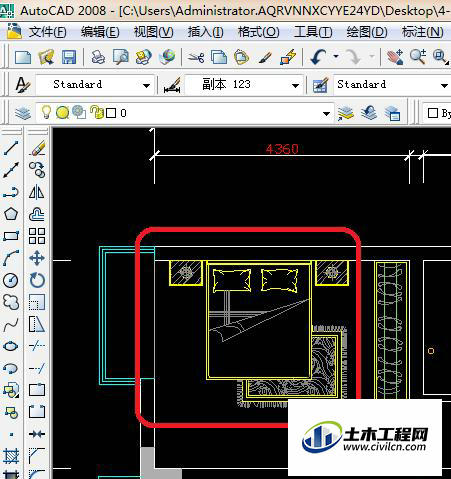
Task: Open the 编辑(E) menu
Action: click(100, 32)
